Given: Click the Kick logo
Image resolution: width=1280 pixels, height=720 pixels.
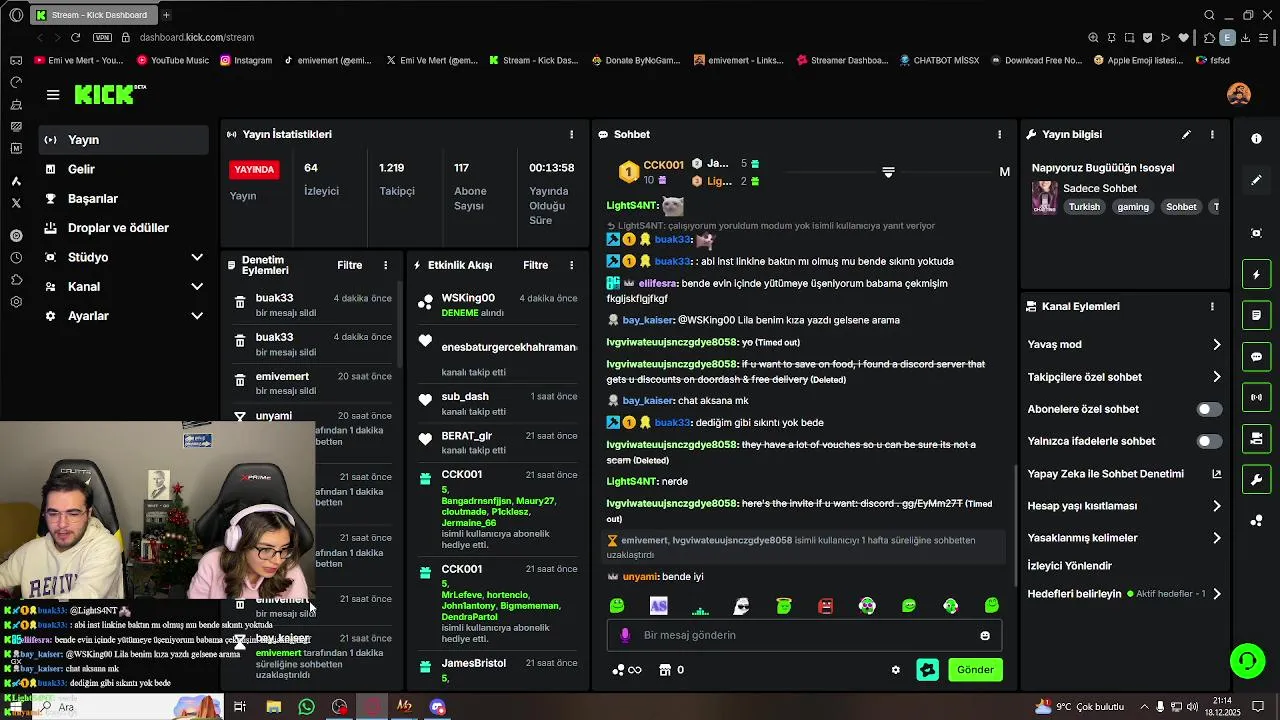Looking at the screenshot, I should (x=110, y=94).
